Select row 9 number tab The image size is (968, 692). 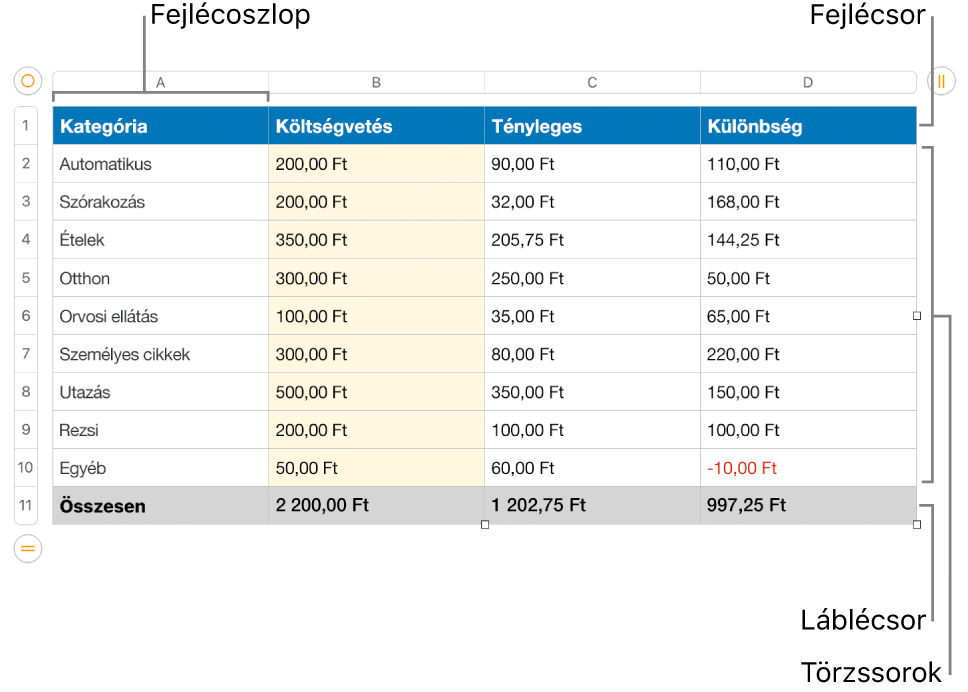[x=26, y=430]
